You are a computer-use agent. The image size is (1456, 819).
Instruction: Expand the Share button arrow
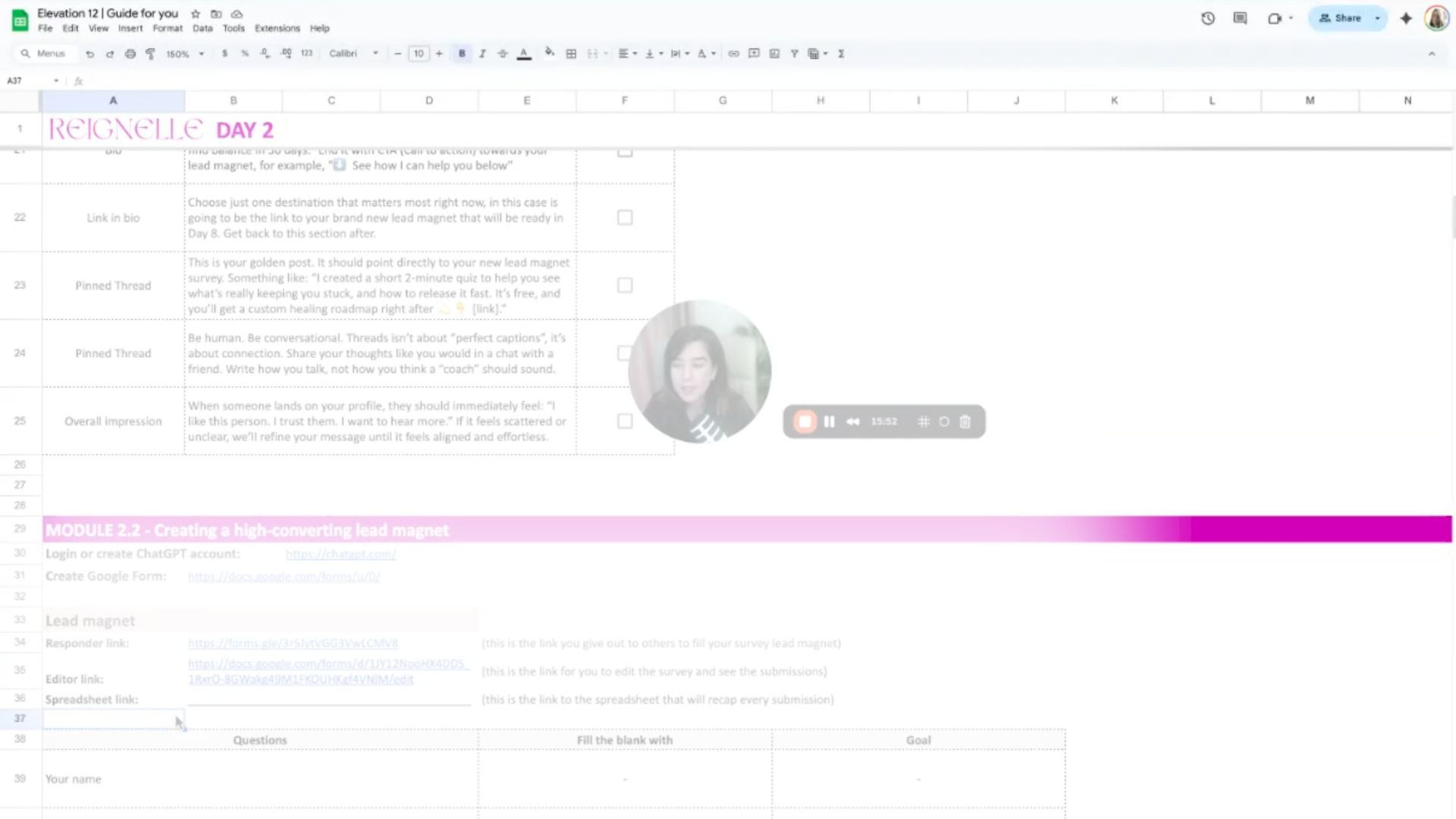click(x=1377, y=18)
